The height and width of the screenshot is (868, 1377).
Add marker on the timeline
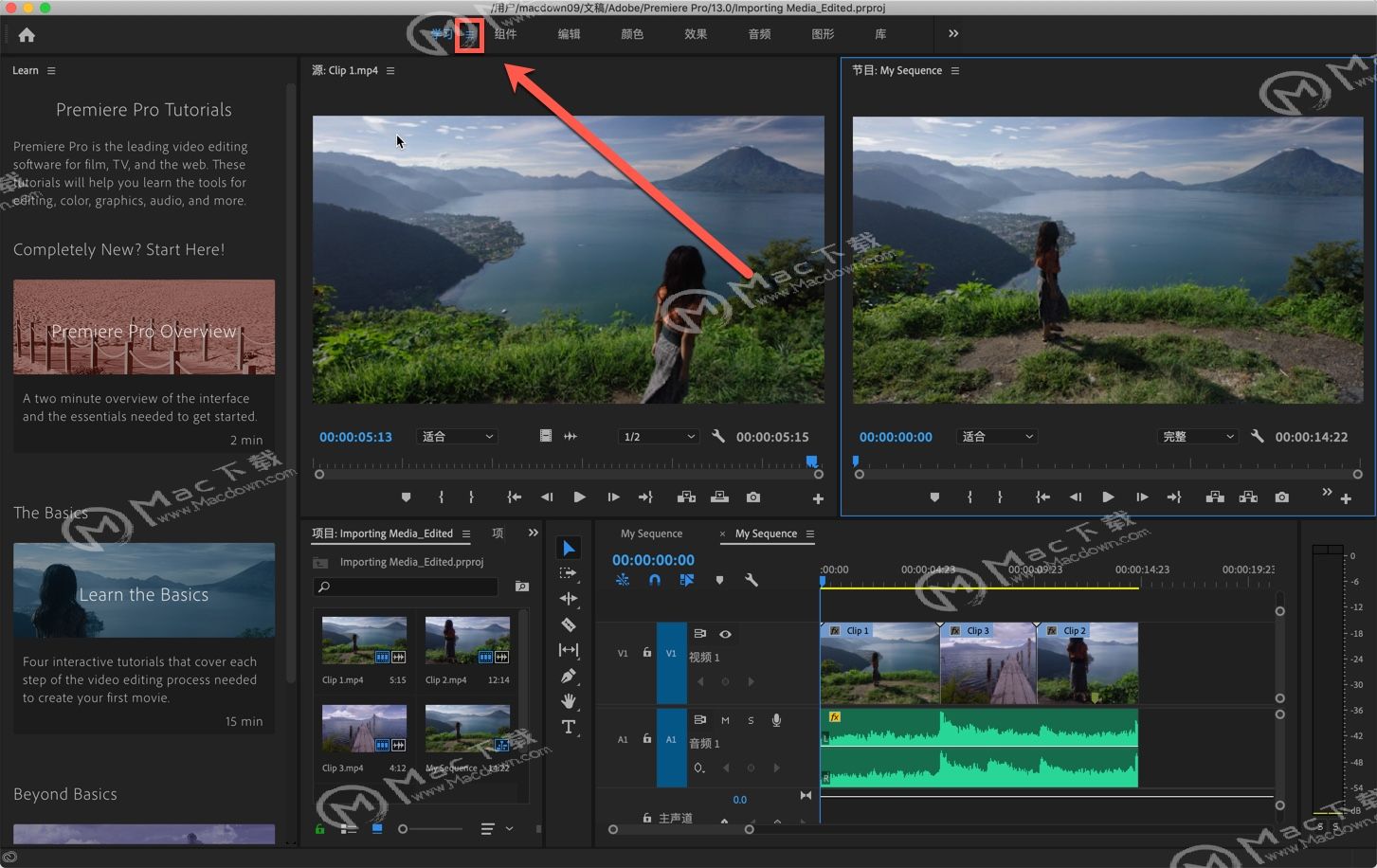point(719,580)
